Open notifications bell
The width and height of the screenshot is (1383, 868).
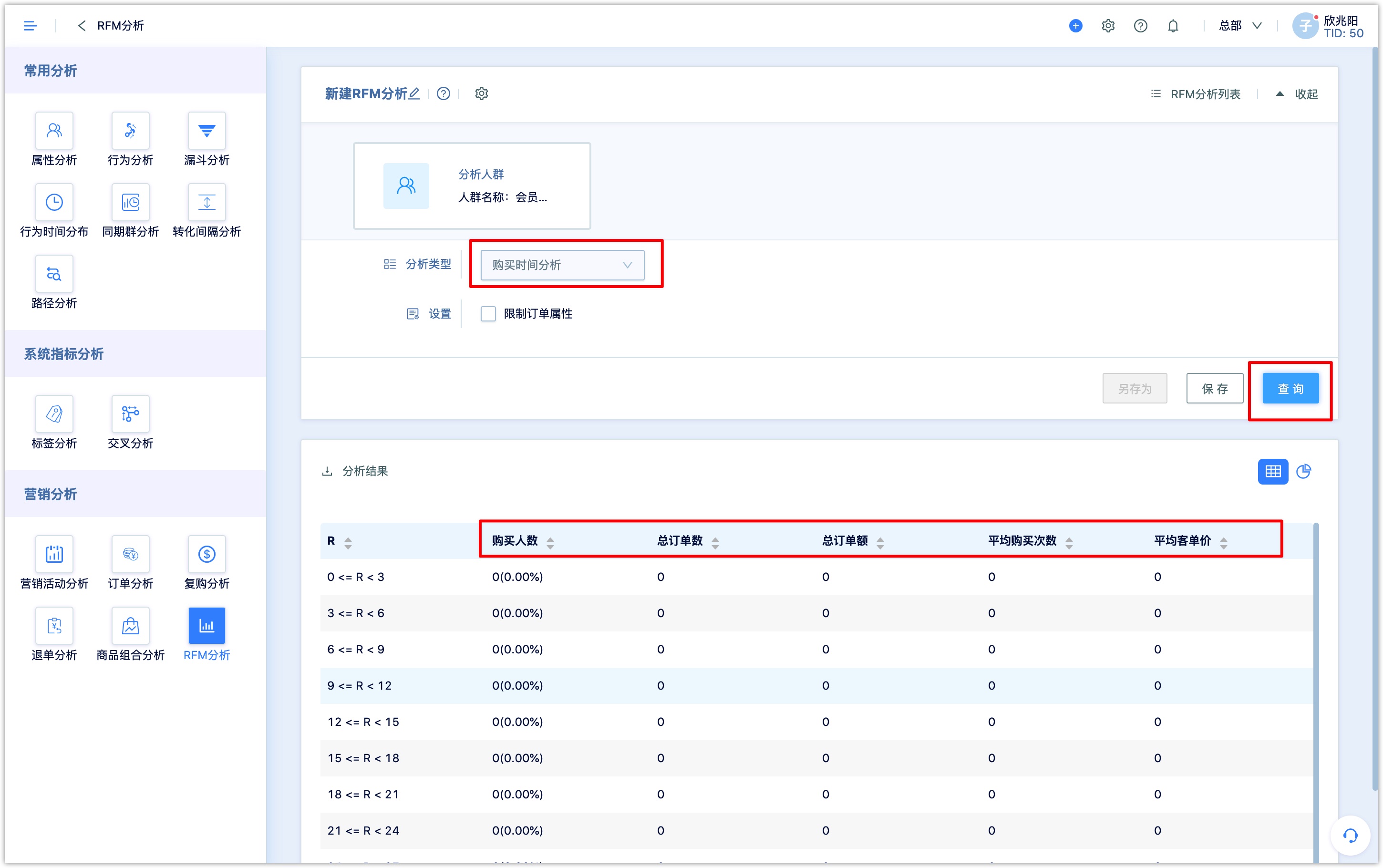[x=1173, y=26]
